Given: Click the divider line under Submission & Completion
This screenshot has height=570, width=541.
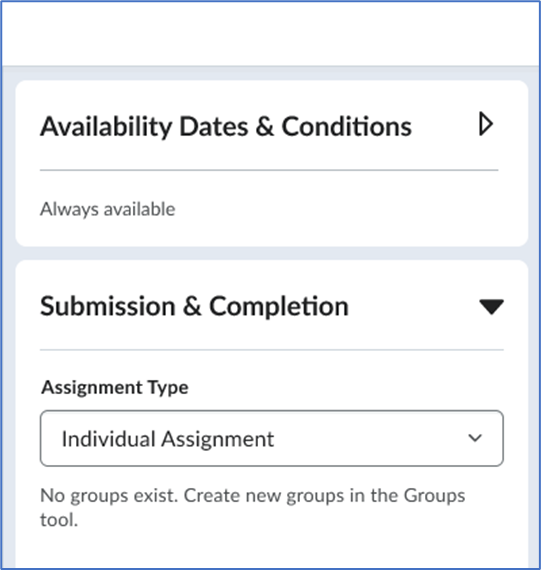Looking at the screenshot, I should coord(272,350).
